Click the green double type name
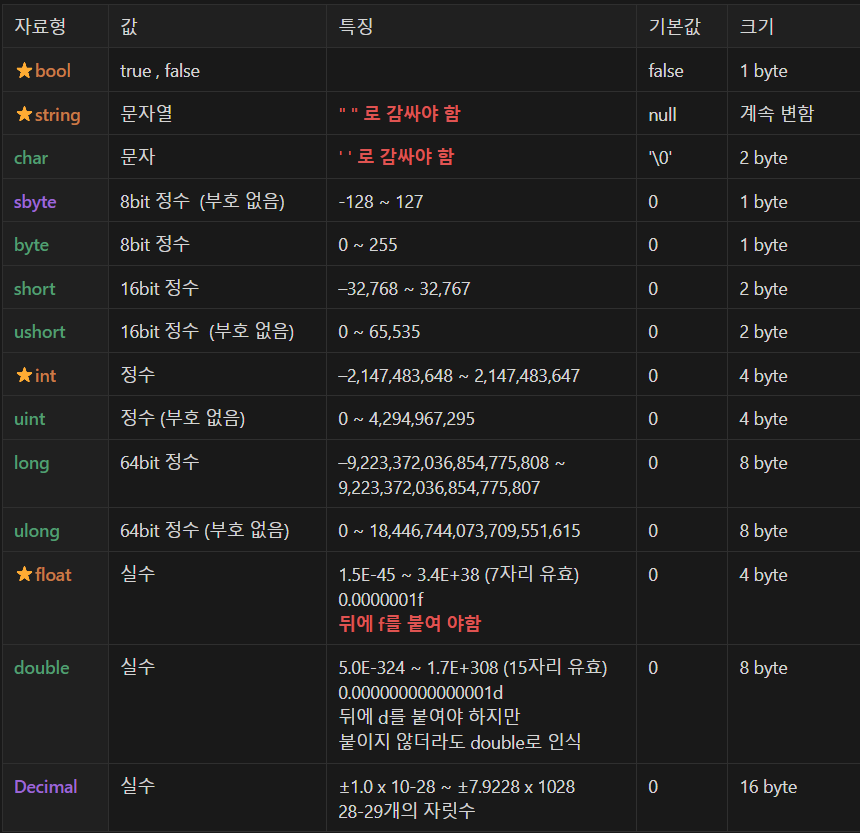This screenshot has width=860, height=833. point(42,668)
